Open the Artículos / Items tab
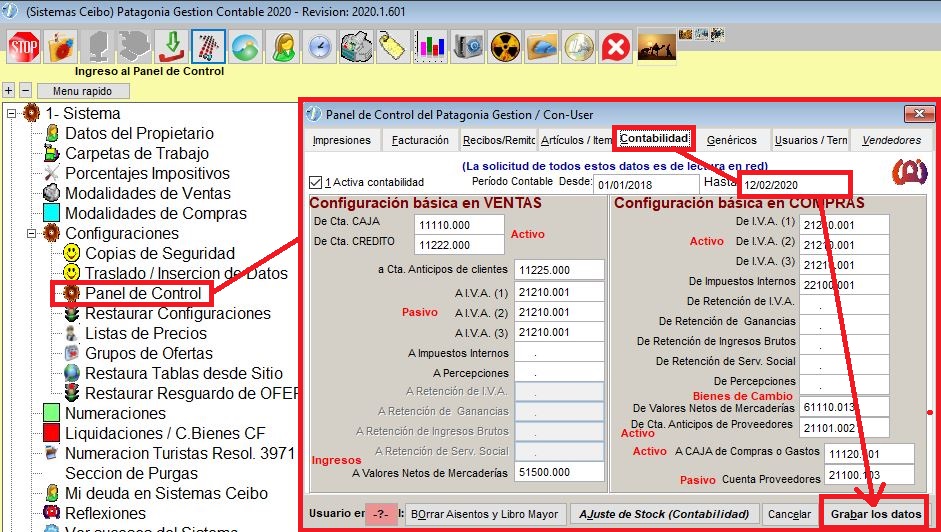 coord(576,141)
